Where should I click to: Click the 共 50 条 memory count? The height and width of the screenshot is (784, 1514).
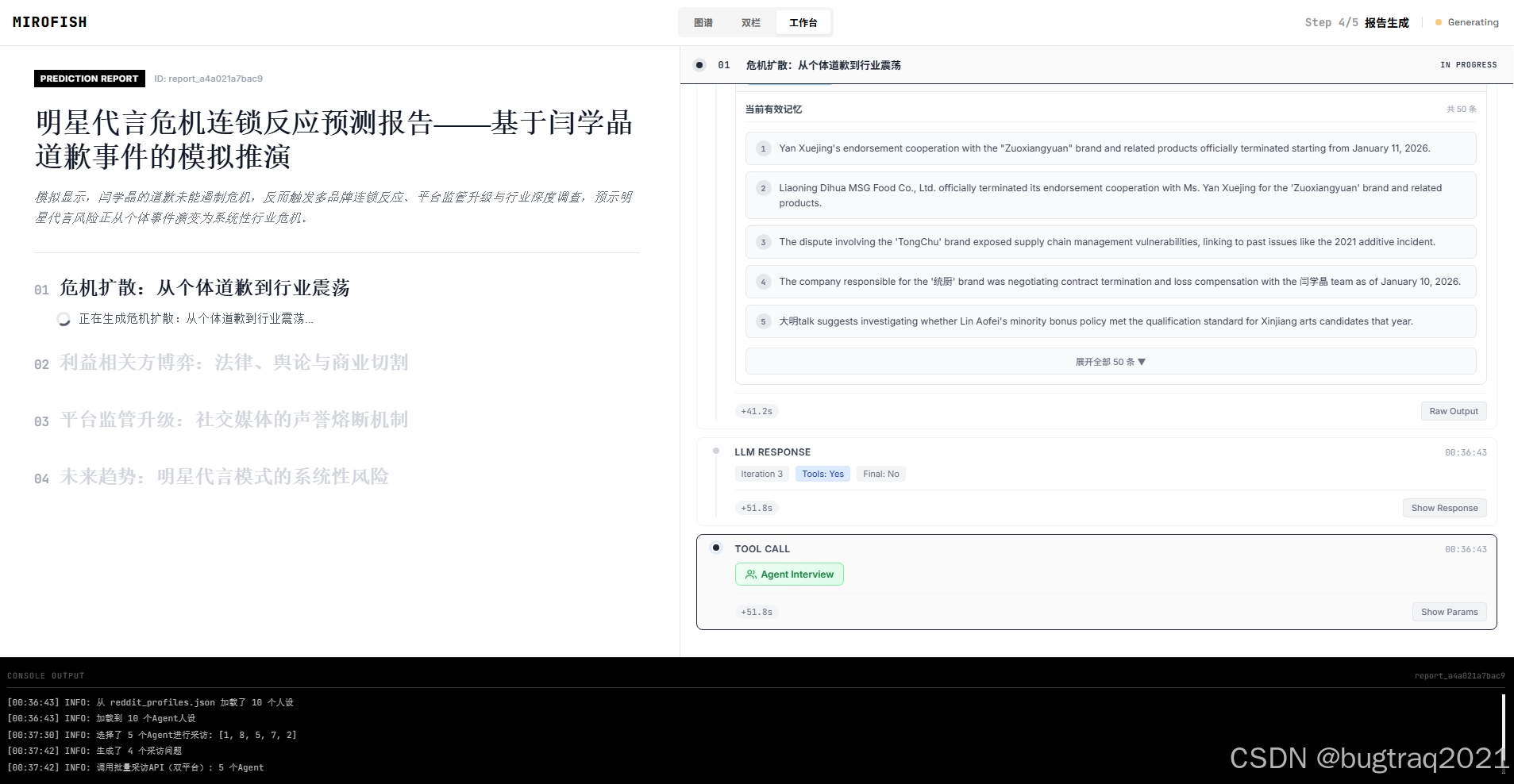pyautogui.click(x=1462, y=110)
